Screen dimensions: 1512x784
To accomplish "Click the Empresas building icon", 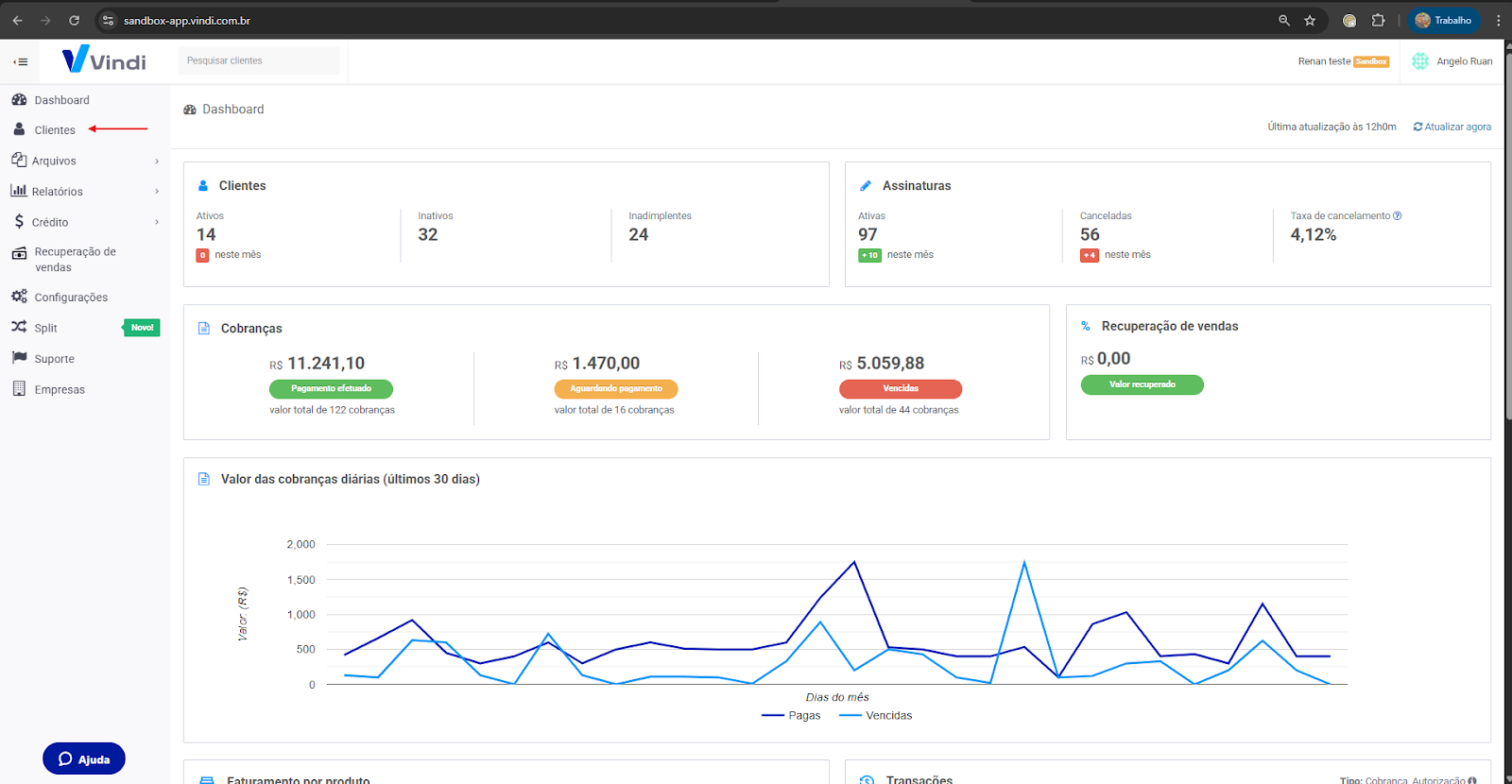I will pyautogui.click(x=19, y=389).
